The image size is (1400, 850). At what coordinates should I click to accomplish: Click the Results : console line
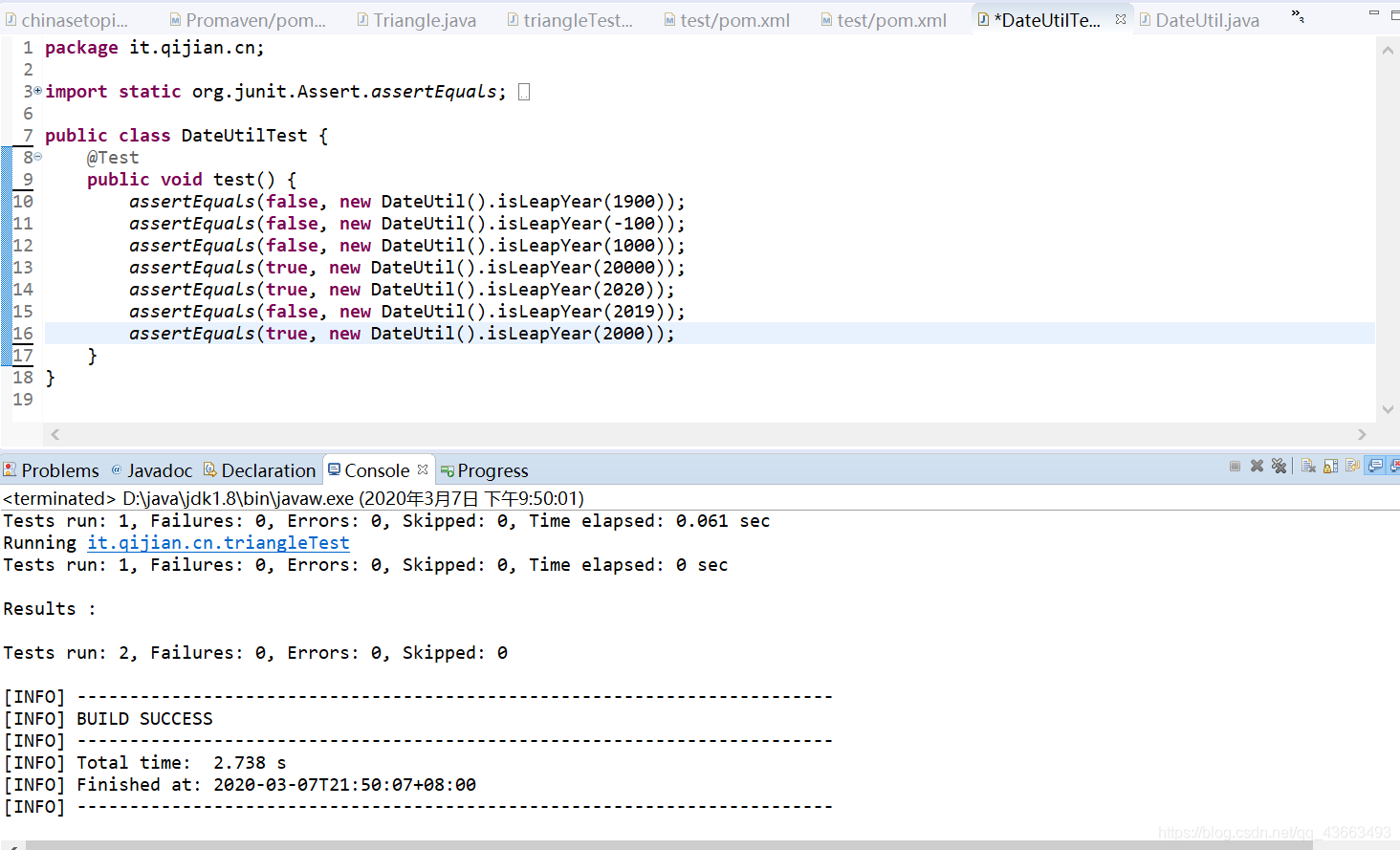tap(50, 608)
